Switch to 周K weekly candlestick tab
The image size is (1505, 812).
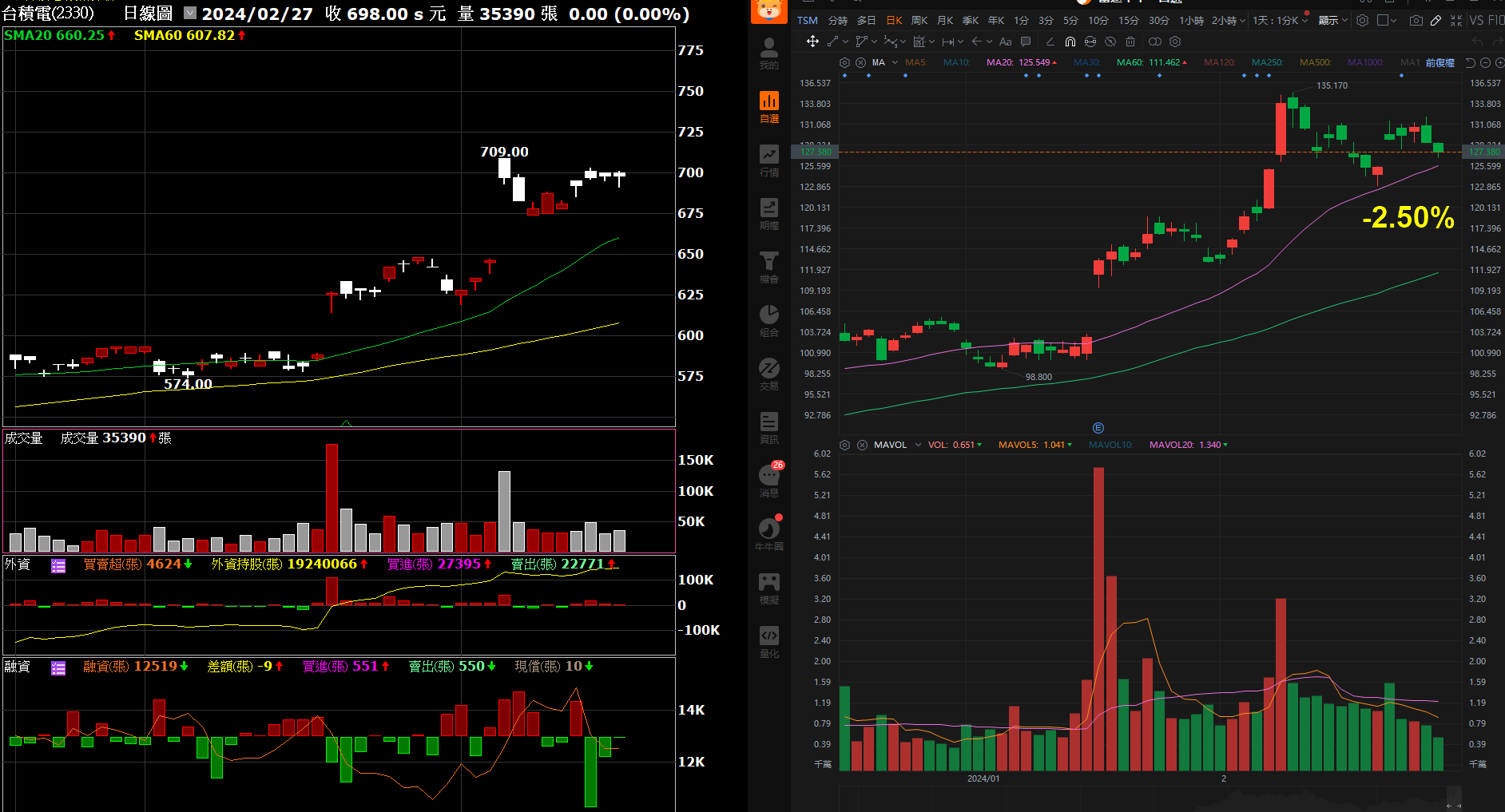coord(919,20)
